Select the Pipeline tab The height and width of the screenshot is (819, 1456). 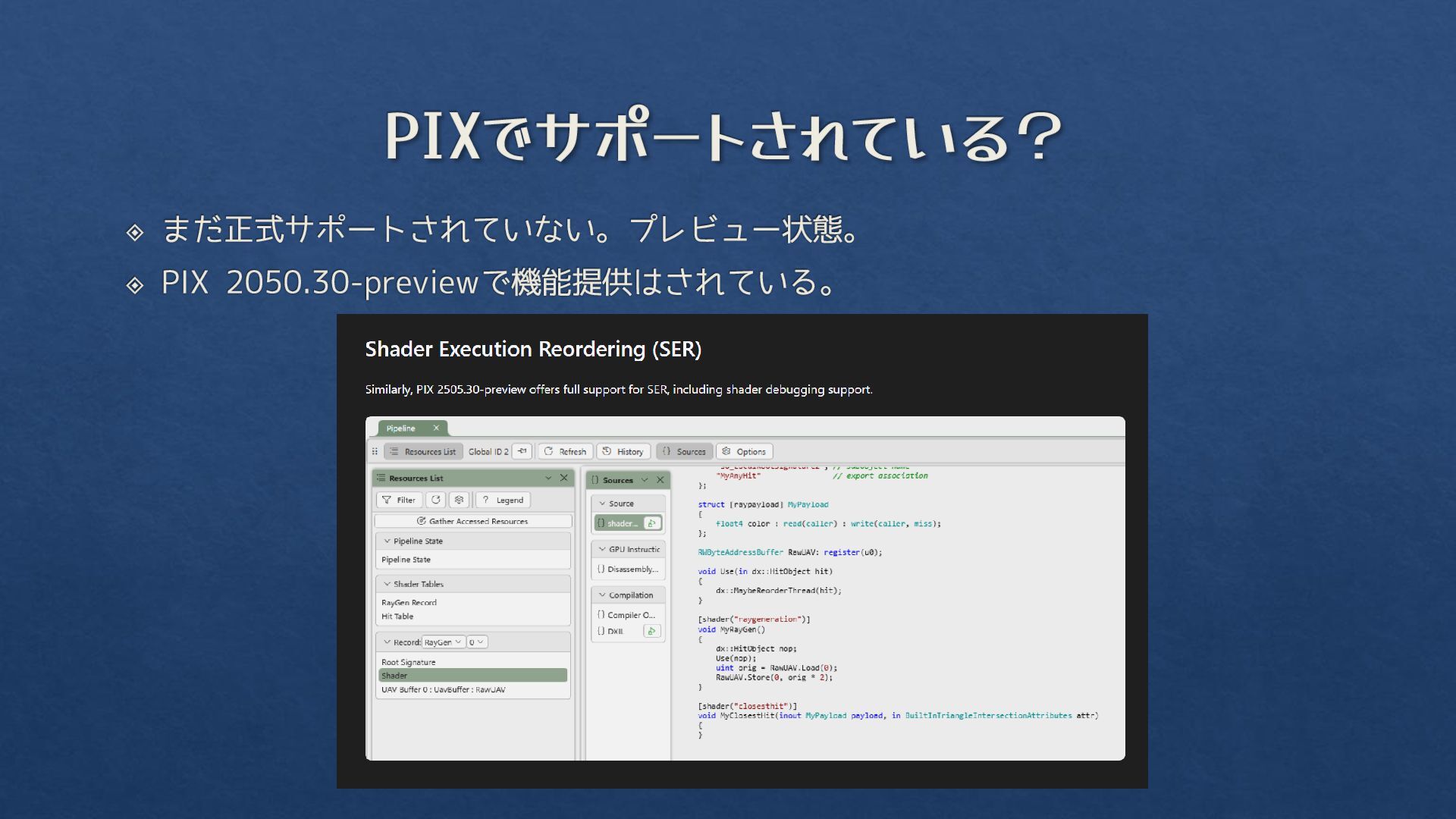click(401, 428)
